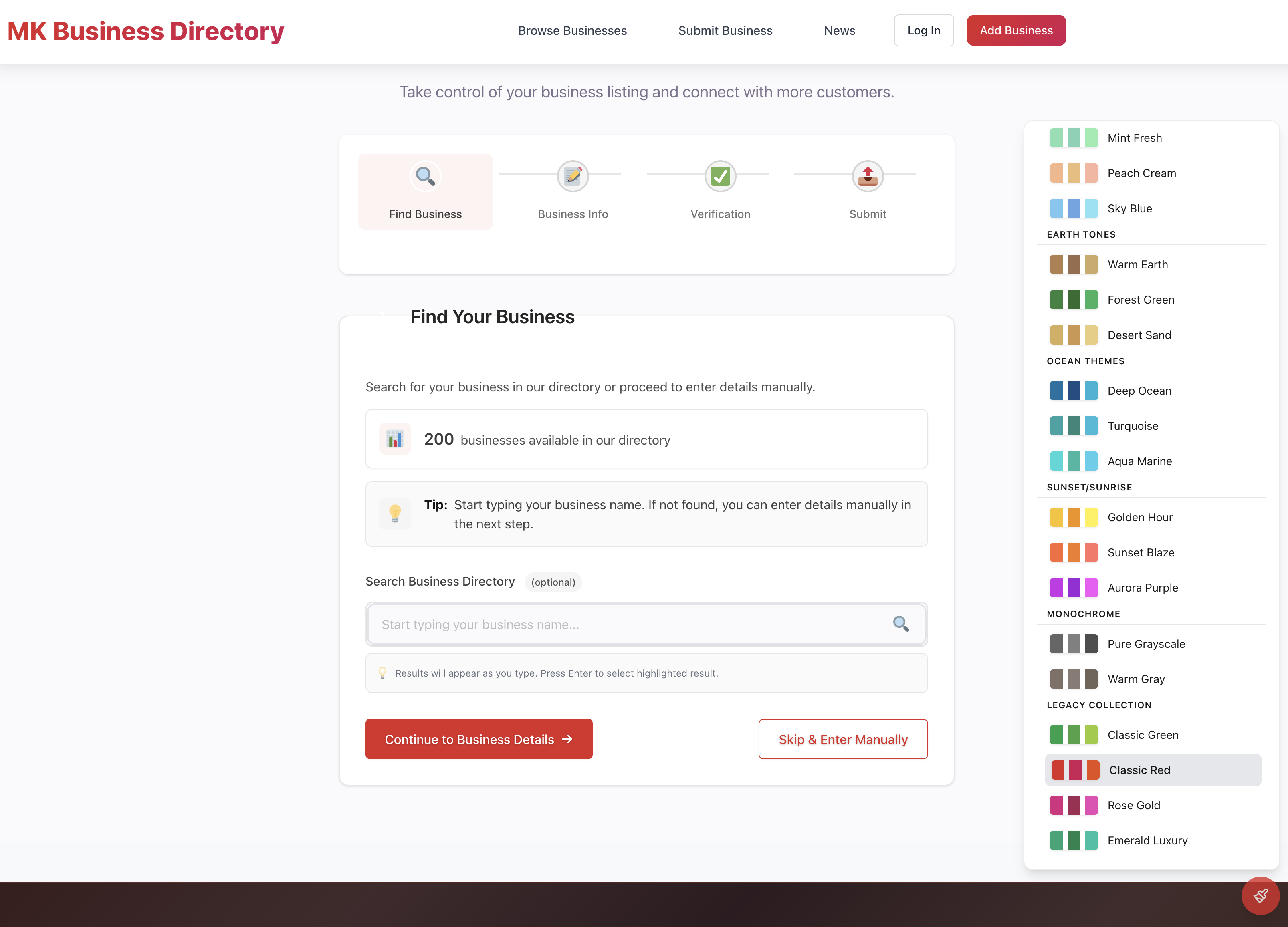Image resolution: width=1288 pixels, height=927 pixels.
Task: Apply the Golden Hour sunset theme
Action: click(1140, 517)
